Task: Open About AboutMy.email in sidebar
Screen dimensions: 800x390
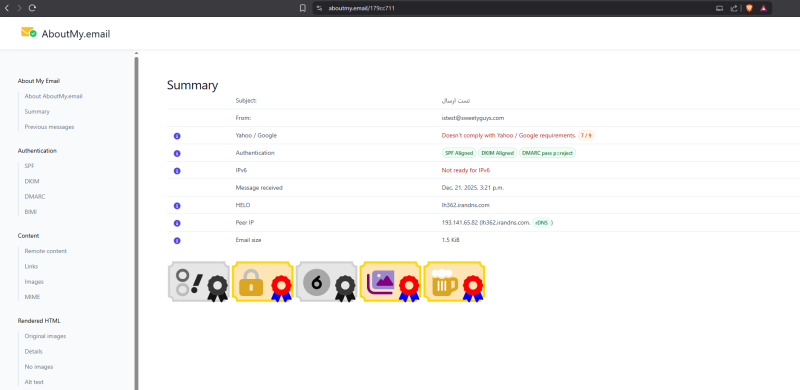Action: [x=54, y=96]
